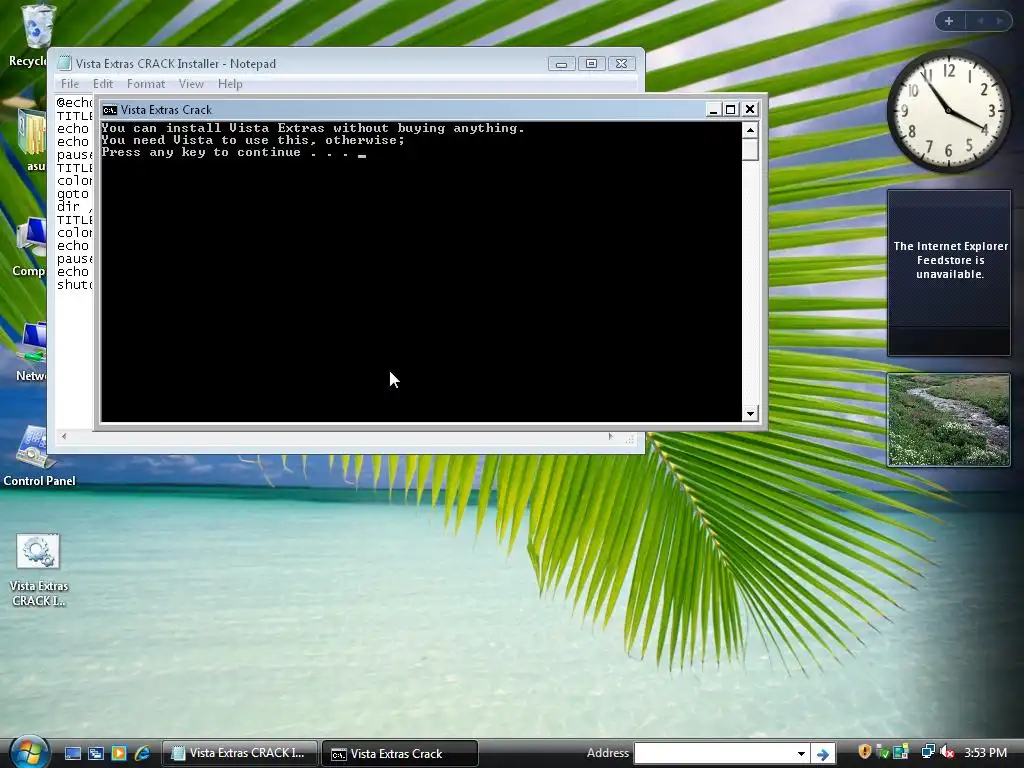The height and width of the screenshot is (768, 1024).
Task: Open Notepad Help menu
Action: [230, 84]
